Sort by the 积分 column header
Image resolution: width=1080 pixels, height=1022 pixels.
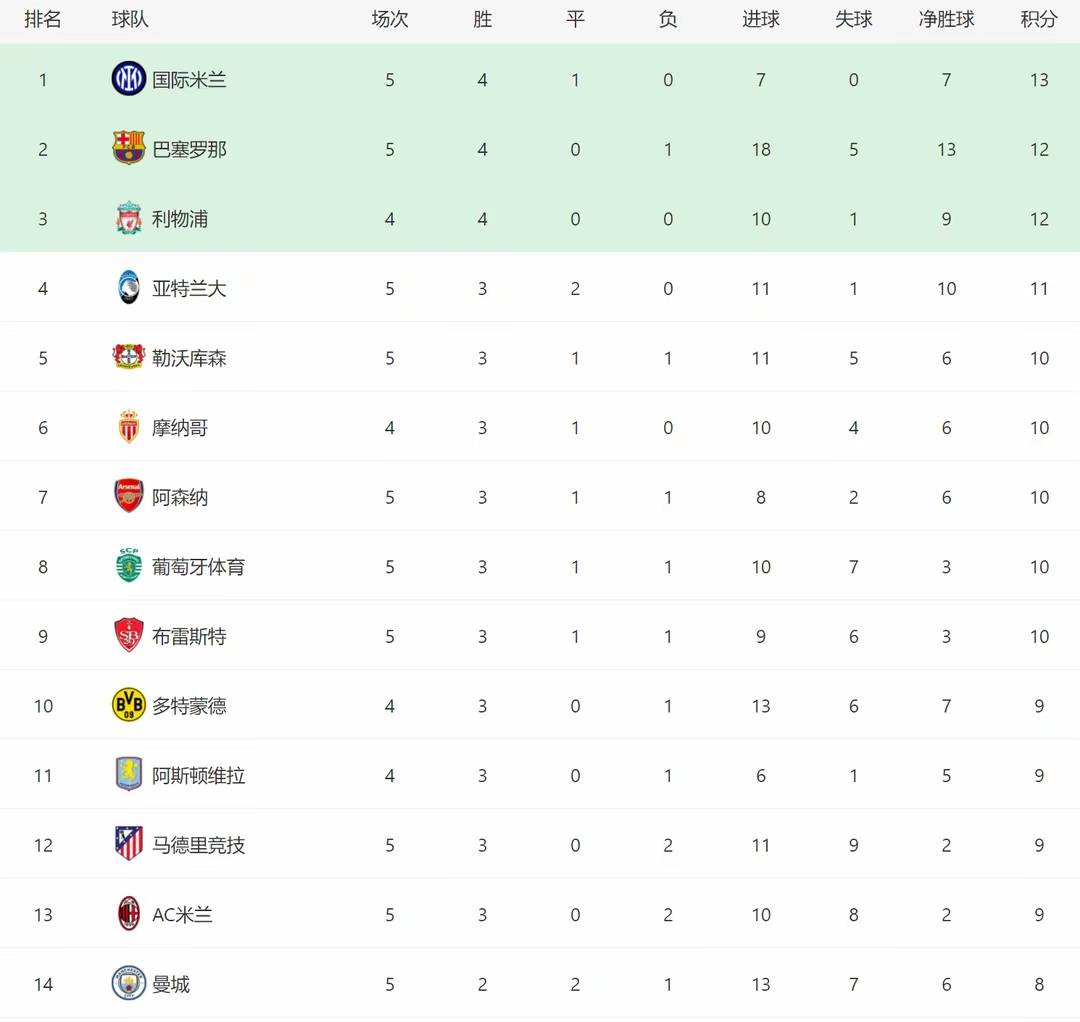(x=1039, y=20)
